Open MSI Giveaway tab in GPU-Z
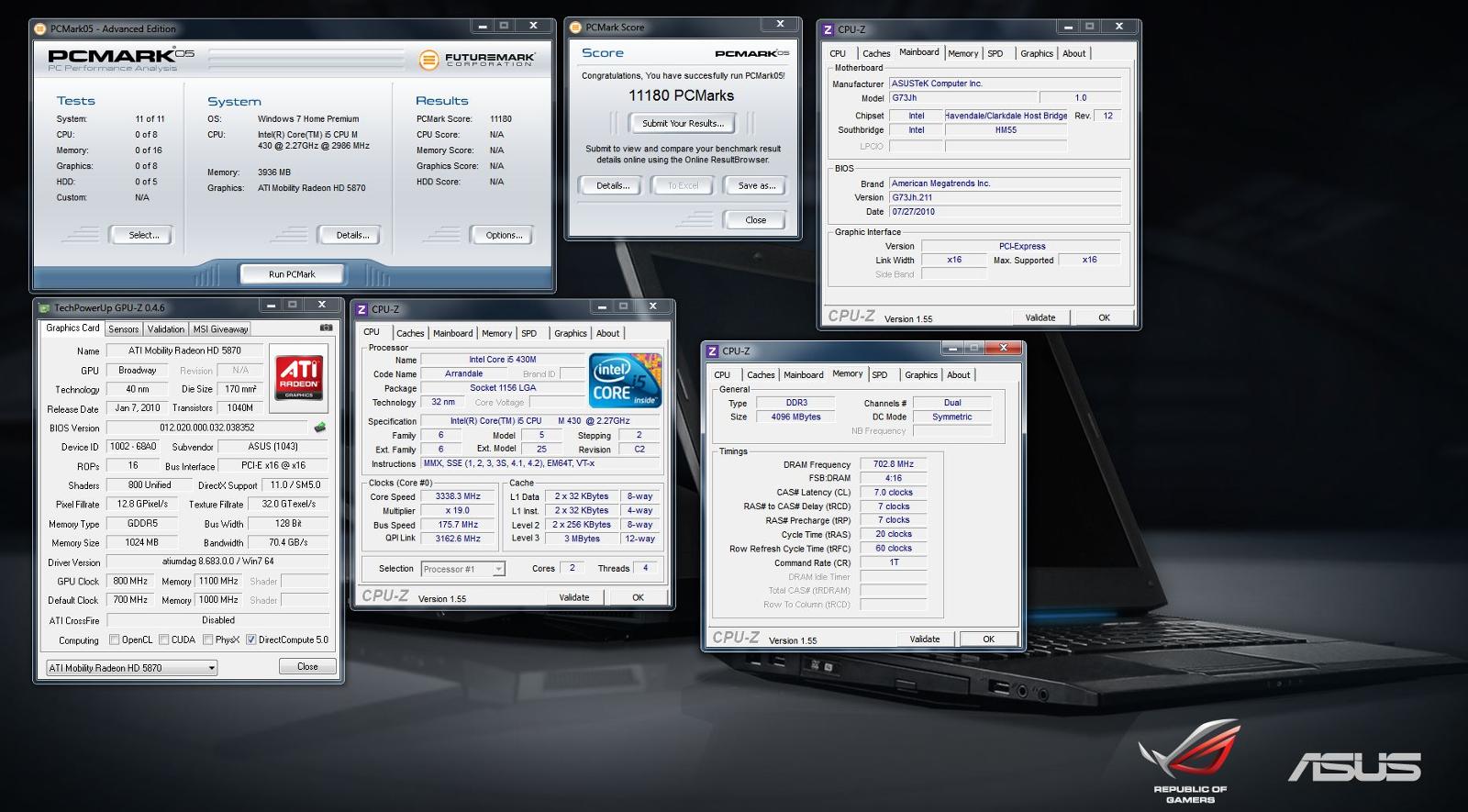Image resolution: width=1468 pixels, height=812 pixels. [x=220, y=329]
